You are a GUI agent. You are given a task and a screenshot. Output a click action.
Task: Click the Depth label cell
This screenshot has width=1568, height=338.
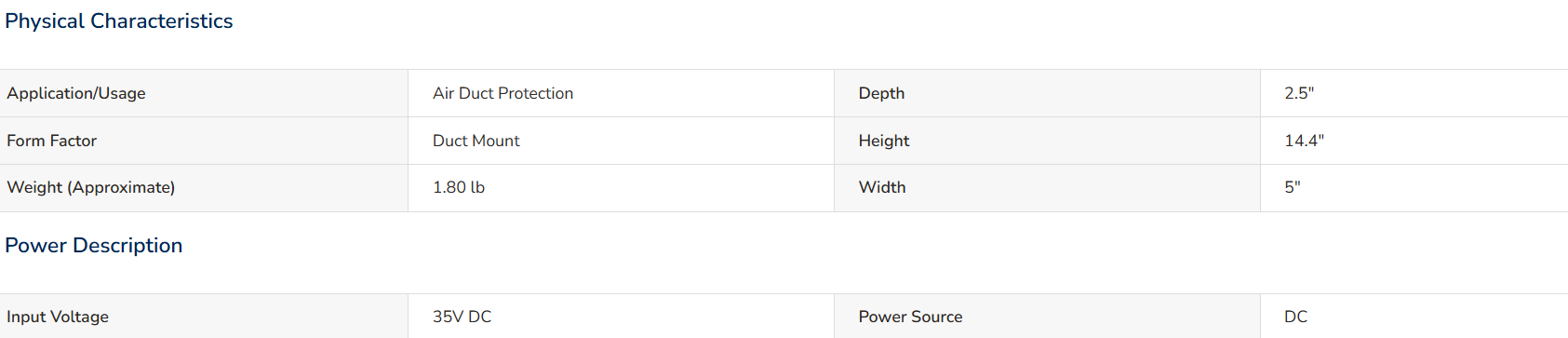(1047, 93)
